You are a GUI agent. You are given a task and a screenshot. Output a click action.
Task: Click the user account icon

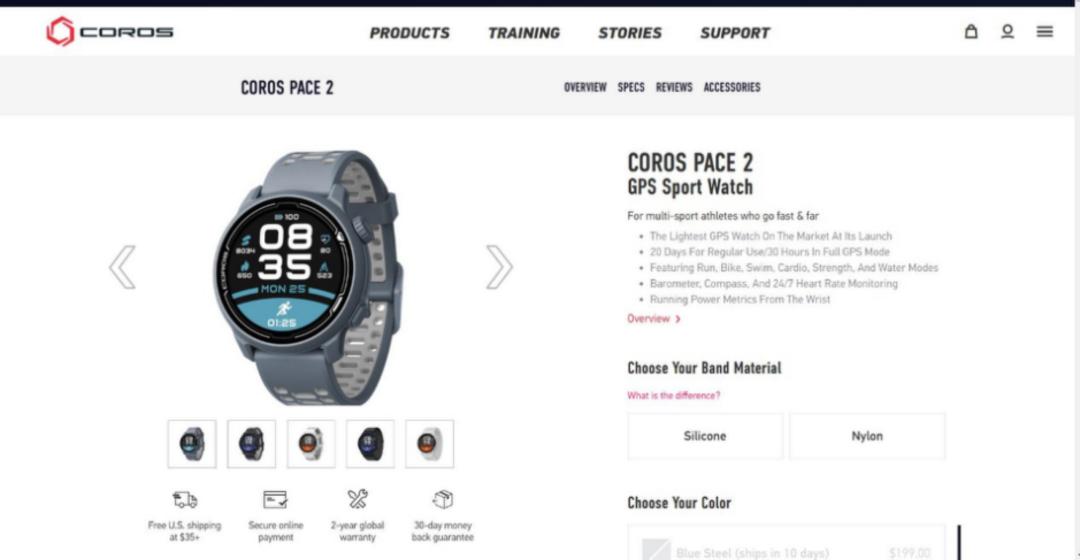click(1007, 31)
